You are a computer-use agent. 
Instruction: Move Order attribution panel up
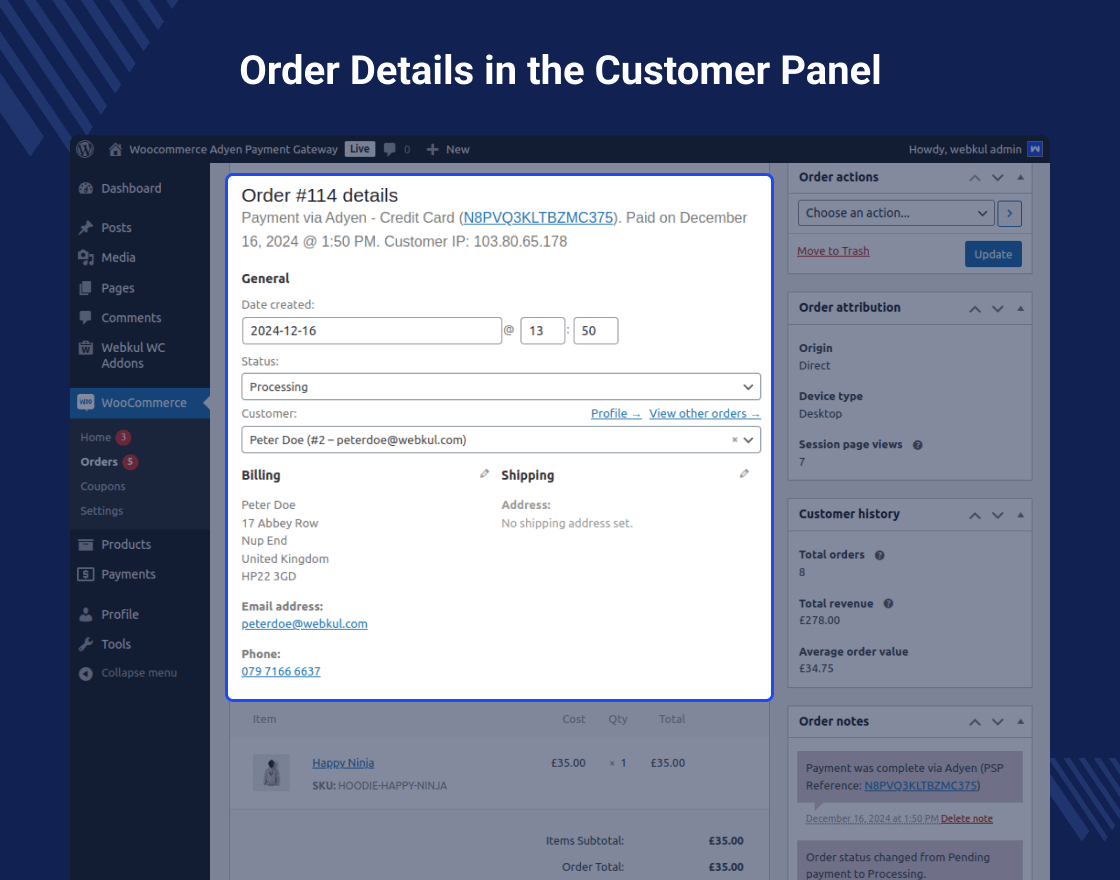coord(975,309)
